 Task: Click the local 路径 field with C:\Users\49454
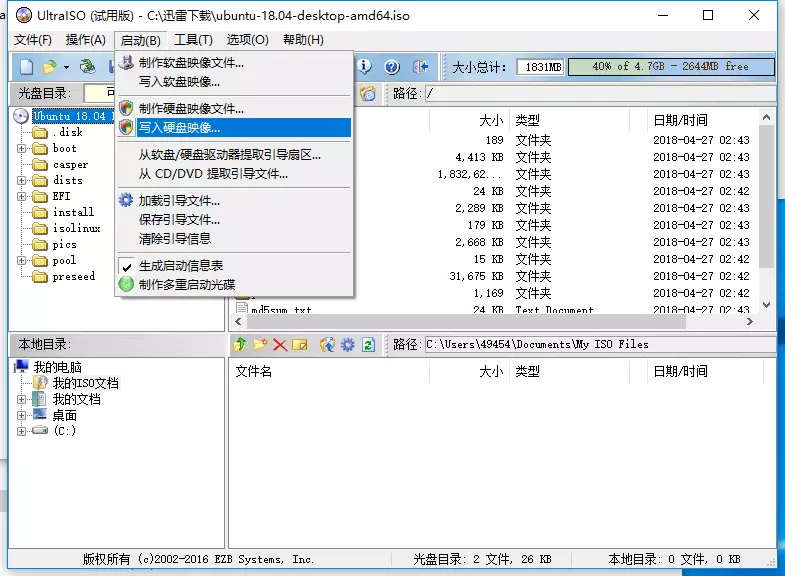point(600,344)
